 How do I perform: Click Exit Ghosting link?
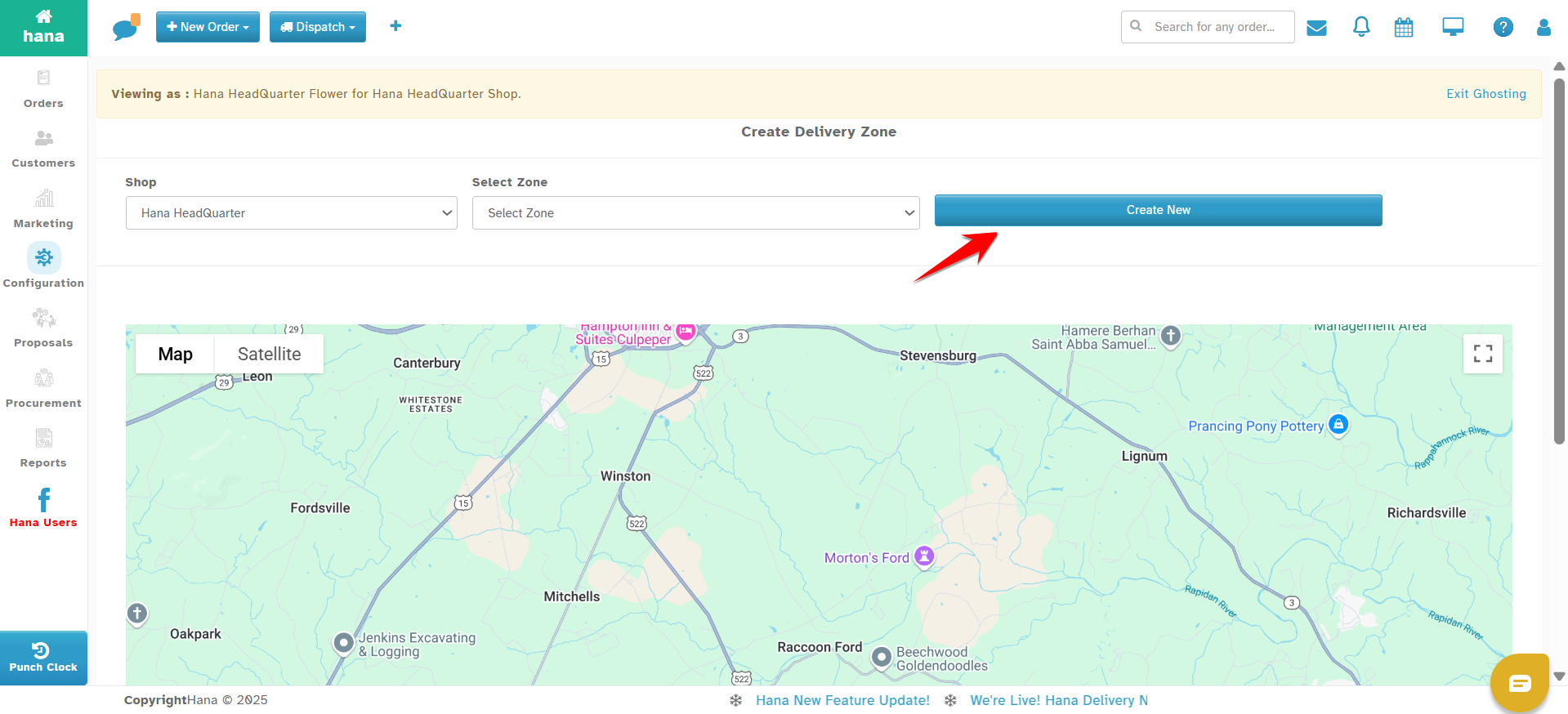tap(1486, 94)
